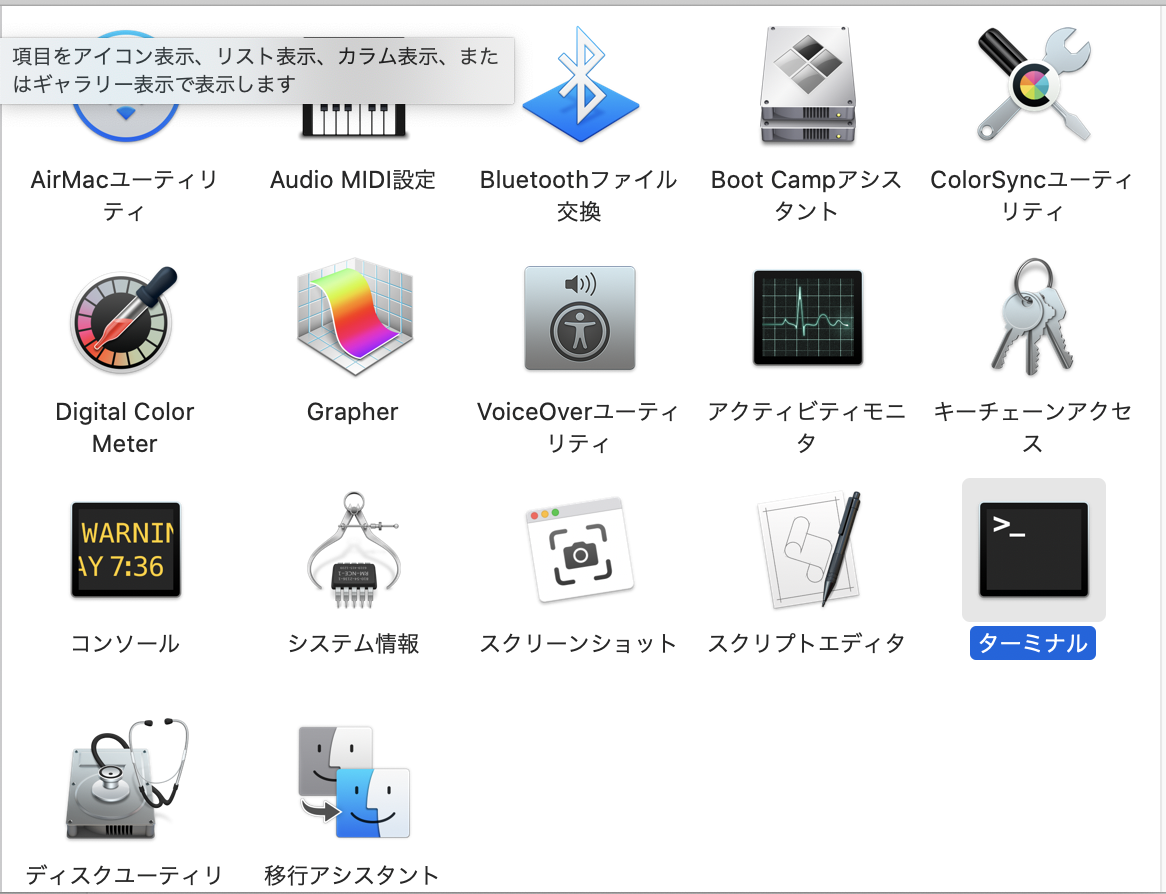Select the ディスクユーティリティ icon
The height and width of the screenshot is (894, 1166).
[126, 779]
